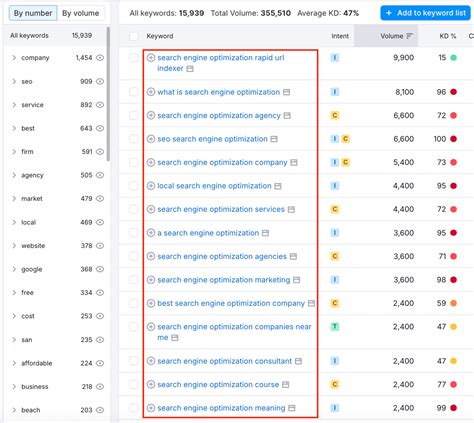474x423 pixels.
Task: Click the 'san' keyword group row
Action: (57, 340)
